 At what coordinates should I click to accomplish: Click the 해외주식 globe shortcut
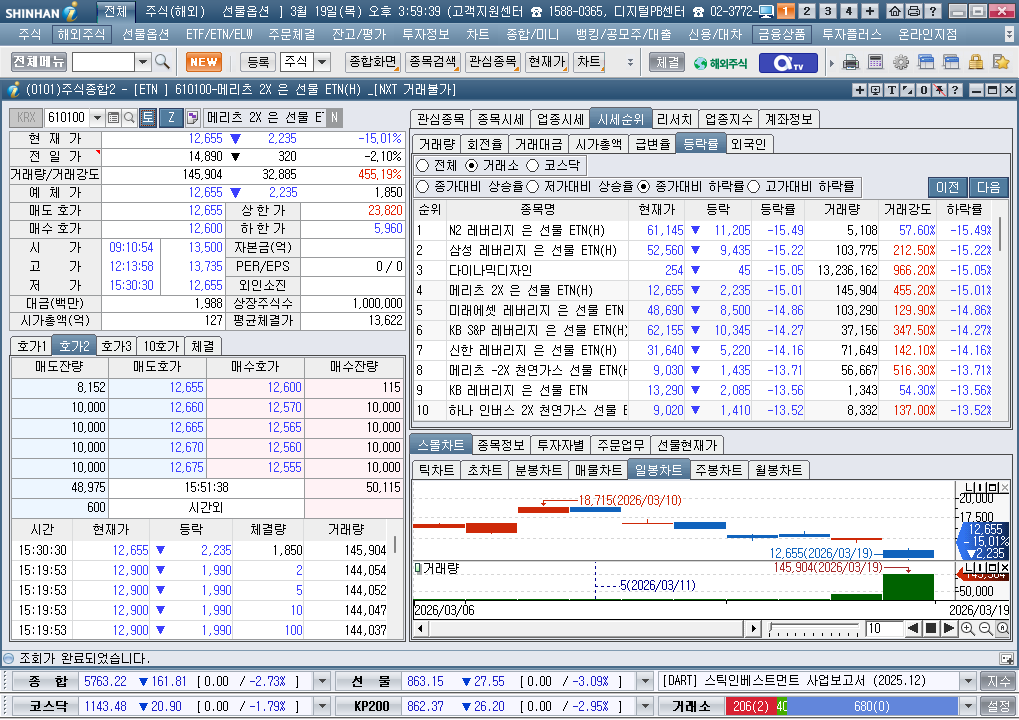coord(720,63)
